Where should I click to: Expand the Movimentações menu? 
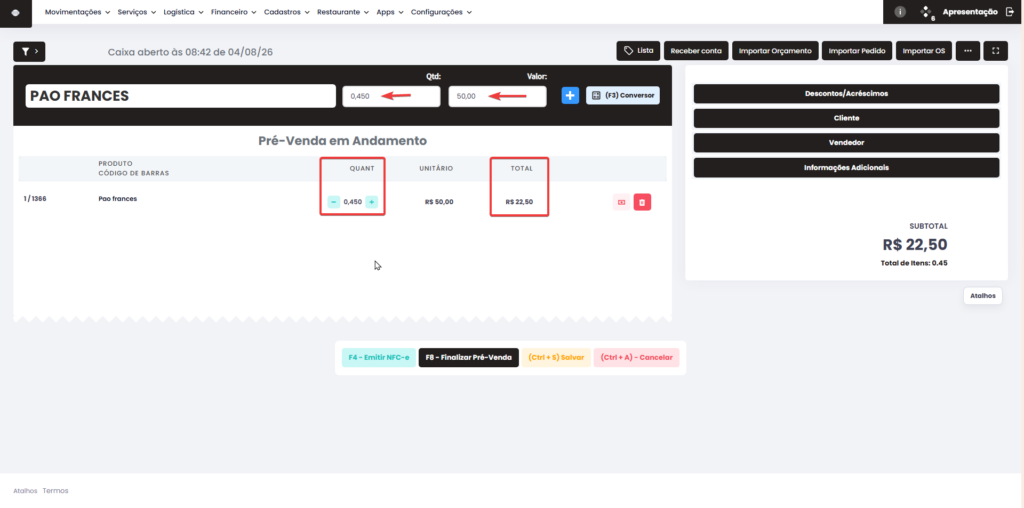click(77, 12)
